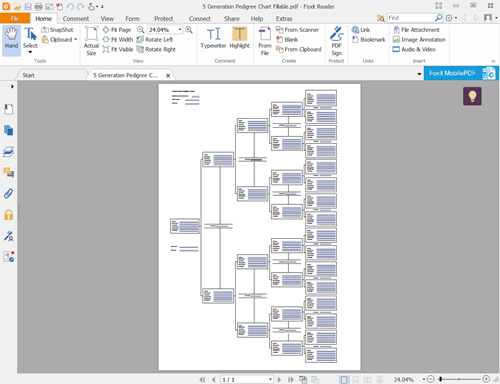
Task: Insert Audio & Video
Action: (x=414, y=49)
